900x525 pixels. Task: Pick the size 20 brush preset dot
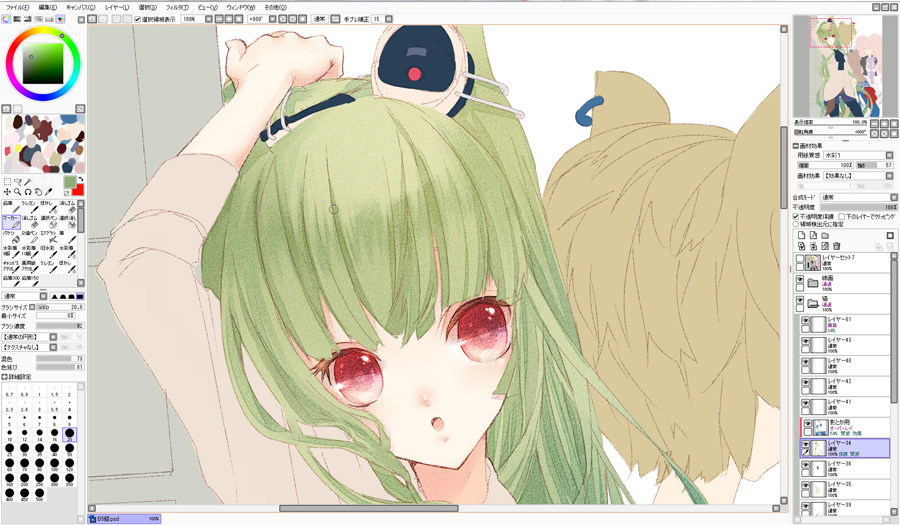click(x=69, y=433)
